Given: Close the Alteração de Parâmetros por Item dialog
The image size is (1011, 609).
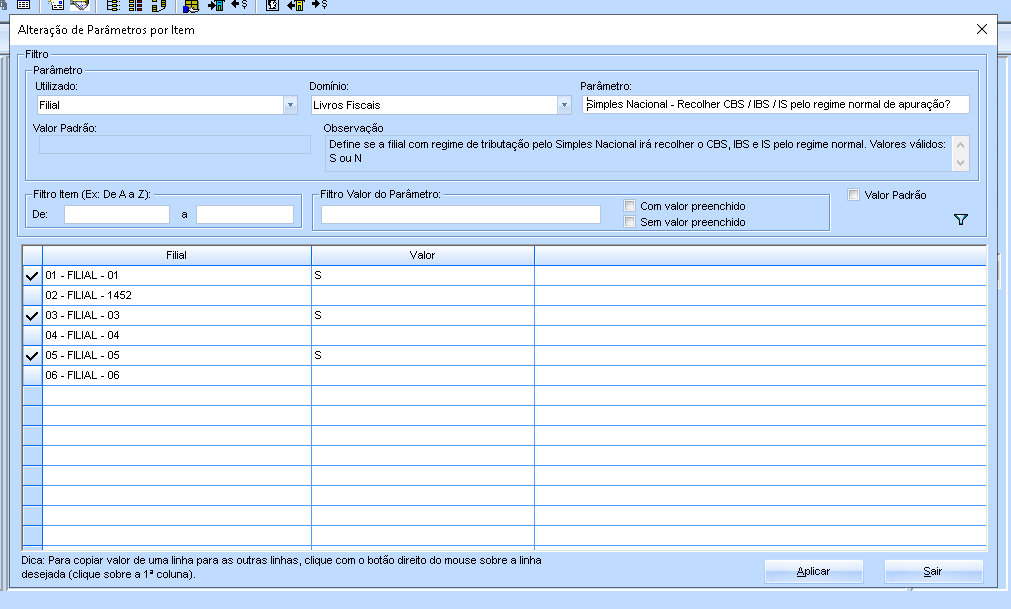Looking at the screenshot, I should [981, 29].
